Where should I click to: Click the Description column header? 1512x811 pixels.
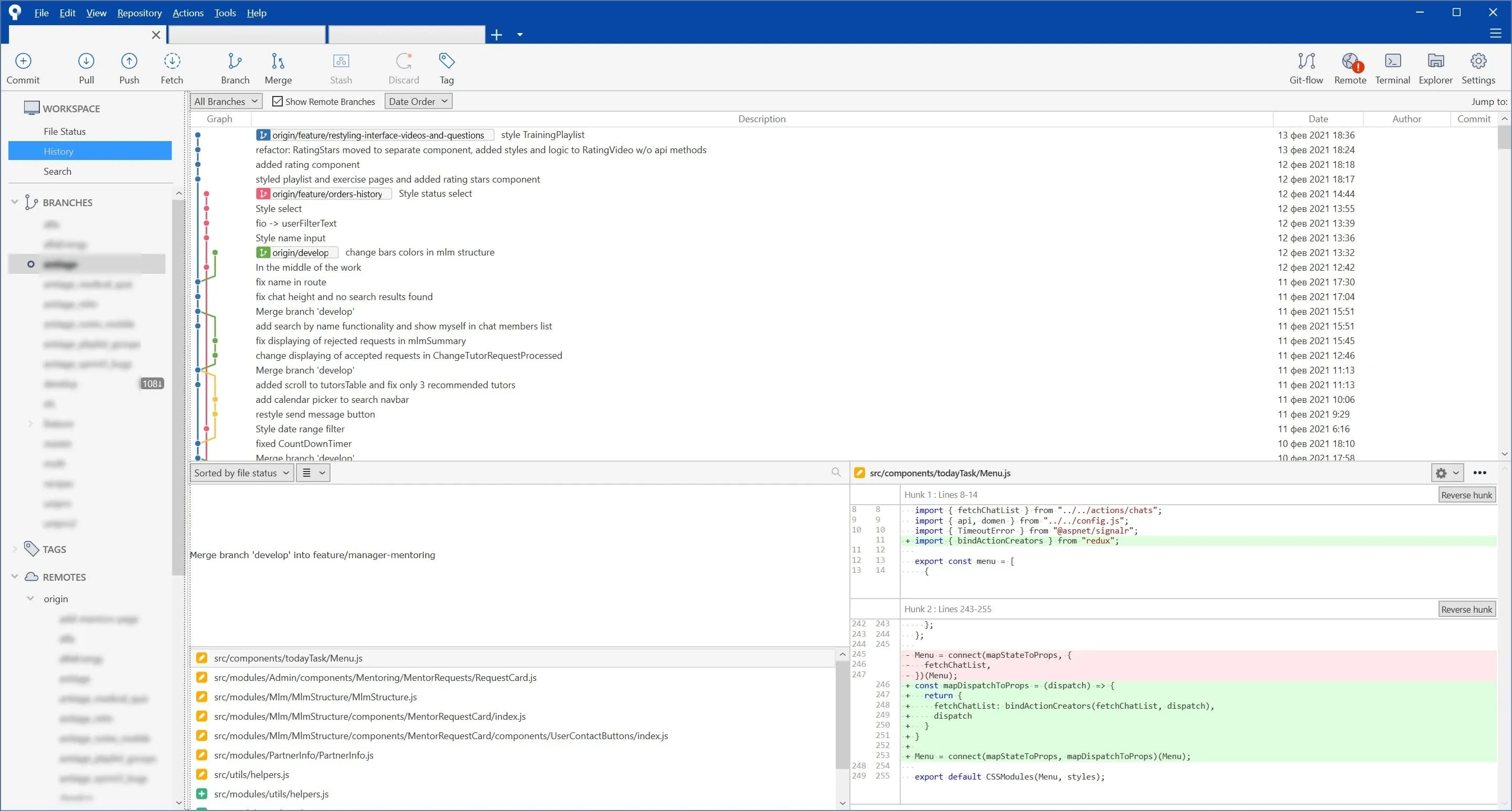point(762,119)
